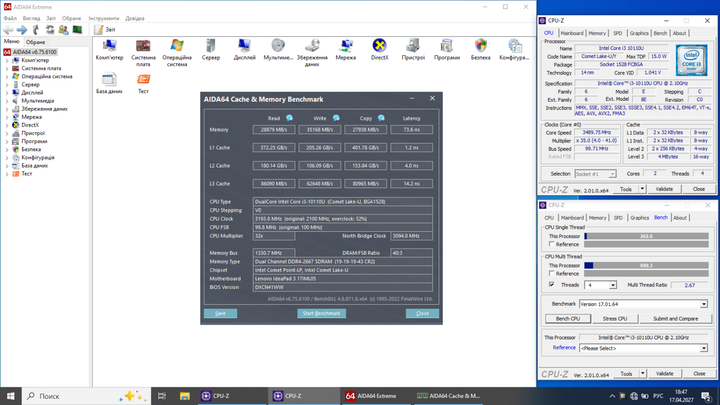This screenshot has width=720, height=405.
Task: Expand the Дисплей tree node
Action: tap(7, 93)
